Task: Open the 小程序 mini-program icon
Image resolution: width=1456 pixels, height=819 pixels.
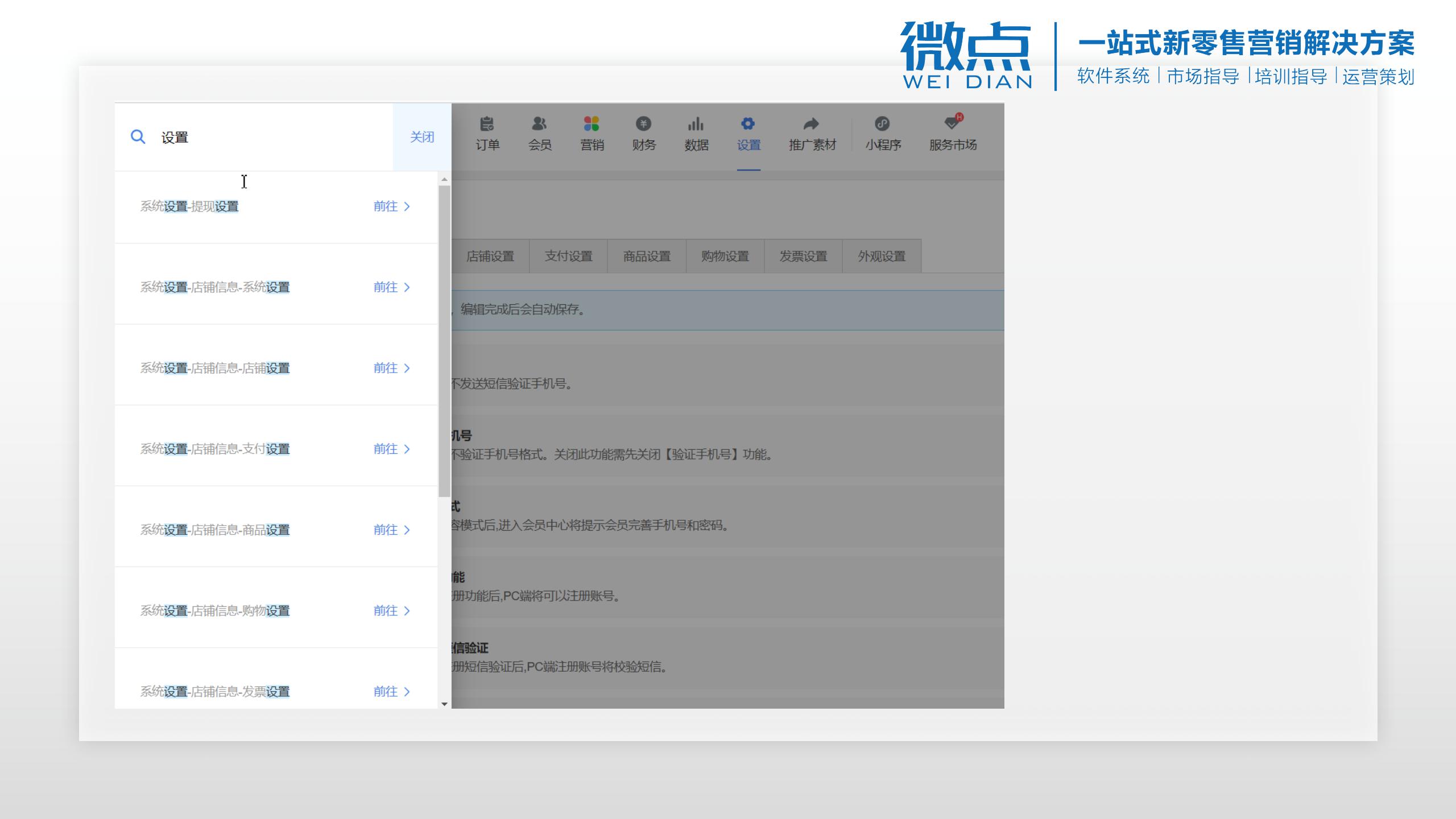Action: (882, 123)
